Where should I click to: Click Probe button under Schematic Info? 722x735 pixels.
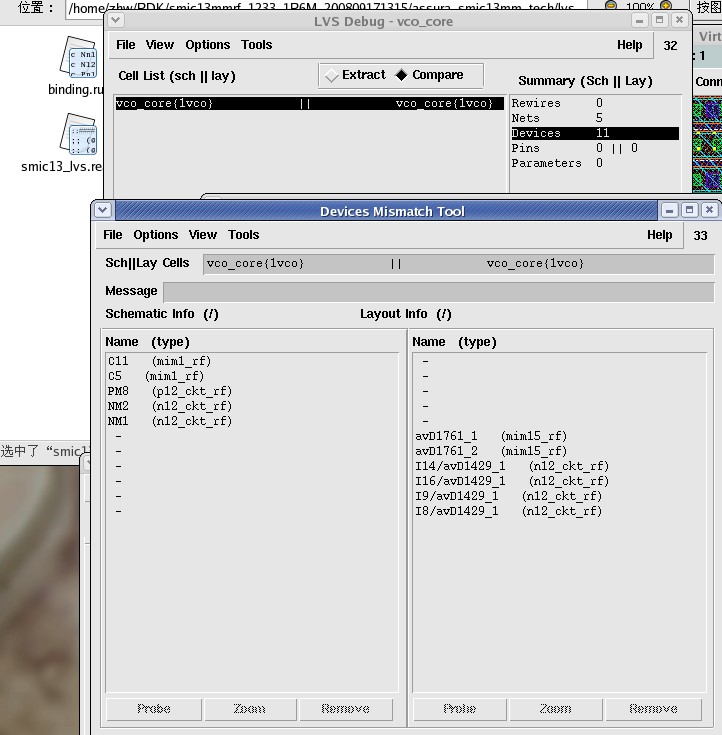[154, 709]
